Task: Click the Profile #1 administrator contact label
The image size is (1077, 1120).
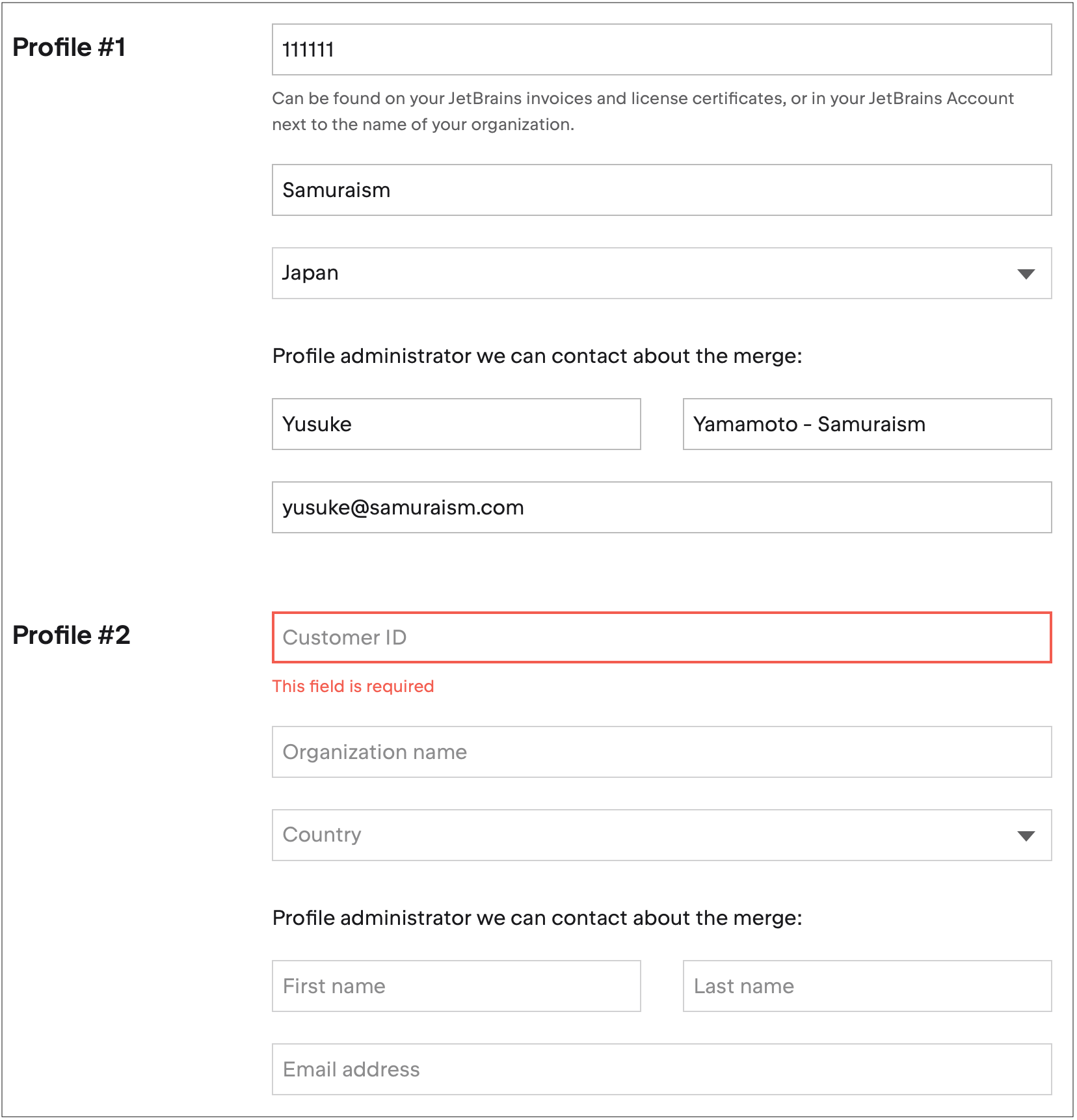Action: click(x=537, y=356)
